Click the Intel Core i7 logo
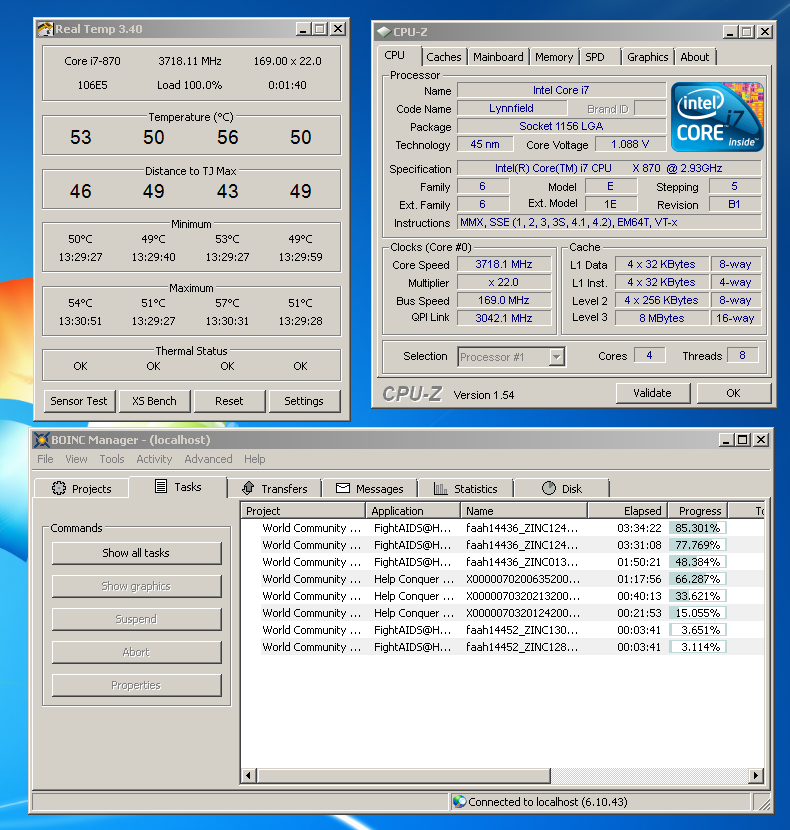Viewport: 790px width, 830px height. (x=715, y=116)
